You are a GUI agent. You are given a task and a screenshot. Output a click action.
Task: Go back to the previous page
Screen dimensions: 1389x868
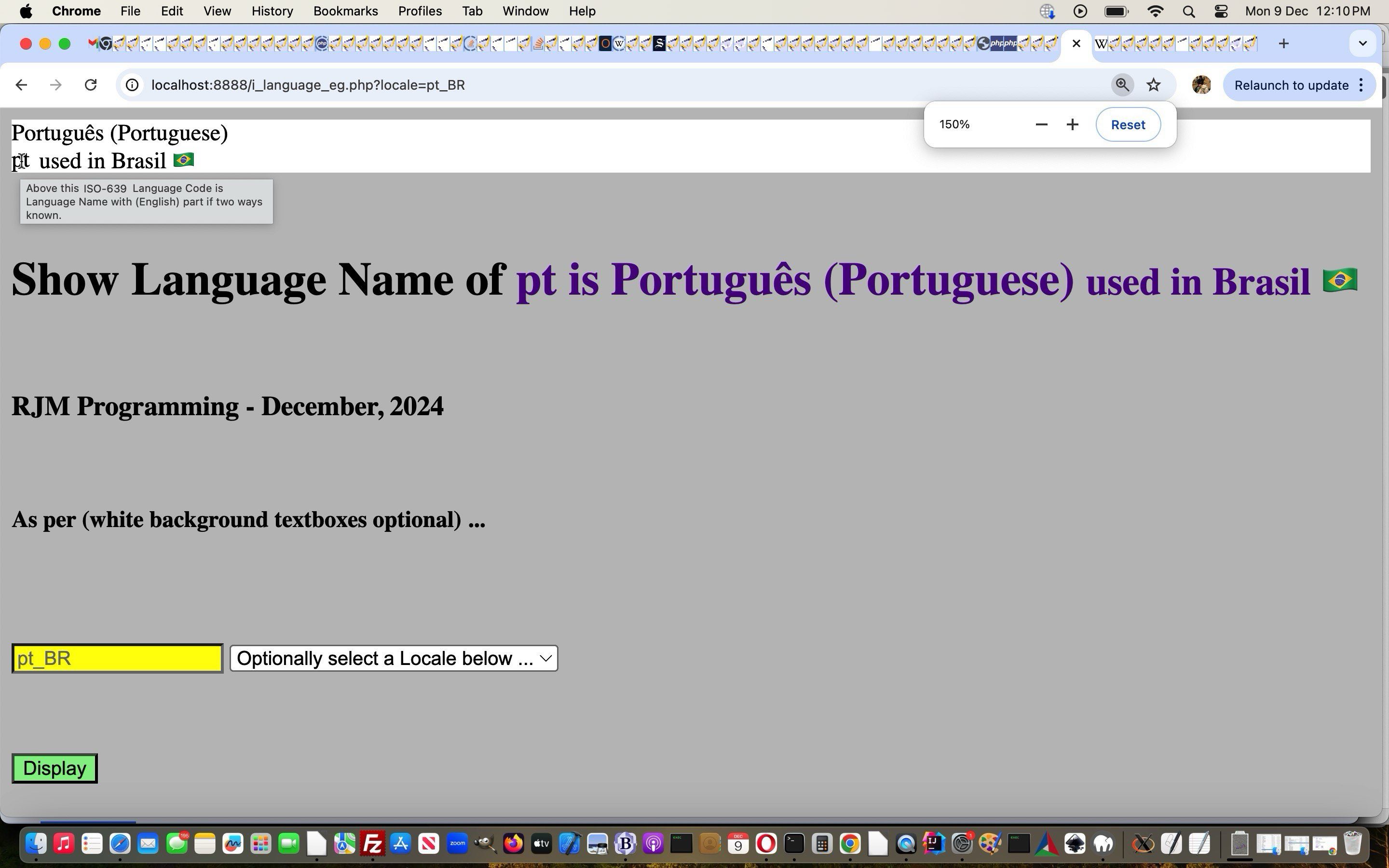click(x=21, y=85)
